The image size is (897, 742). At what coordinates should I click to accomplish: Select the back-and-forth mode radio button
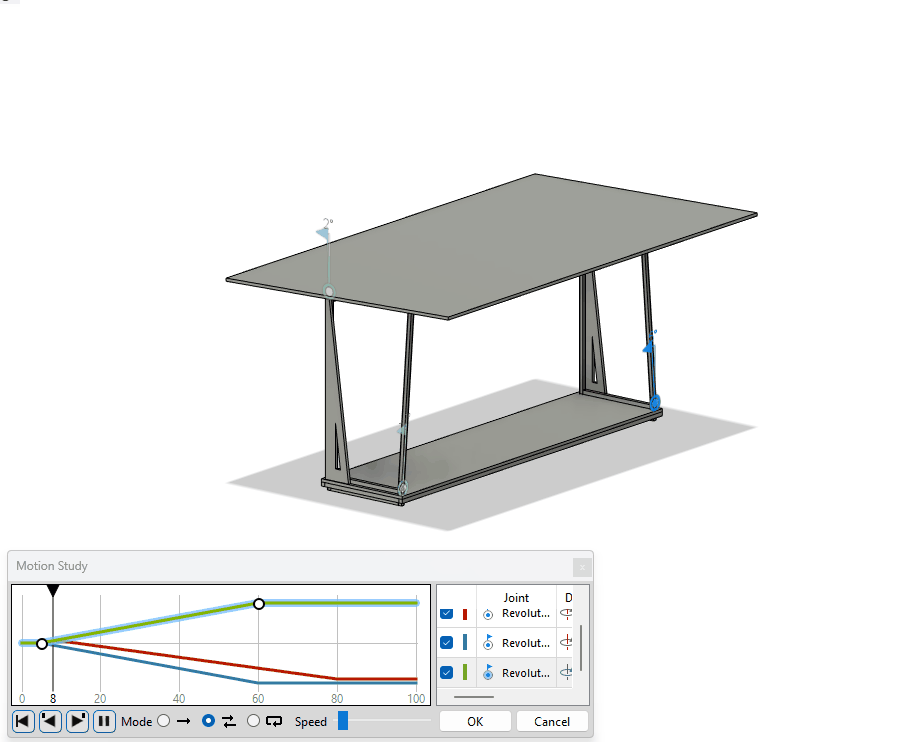pyautogui.click(x=209, y=721)
